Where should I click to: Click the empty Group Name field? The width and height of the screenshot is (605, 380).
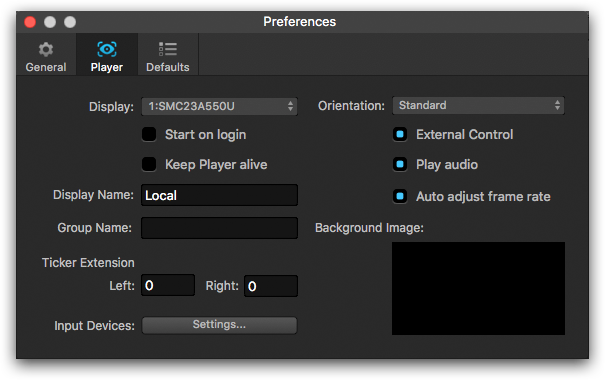pos(219,228)
